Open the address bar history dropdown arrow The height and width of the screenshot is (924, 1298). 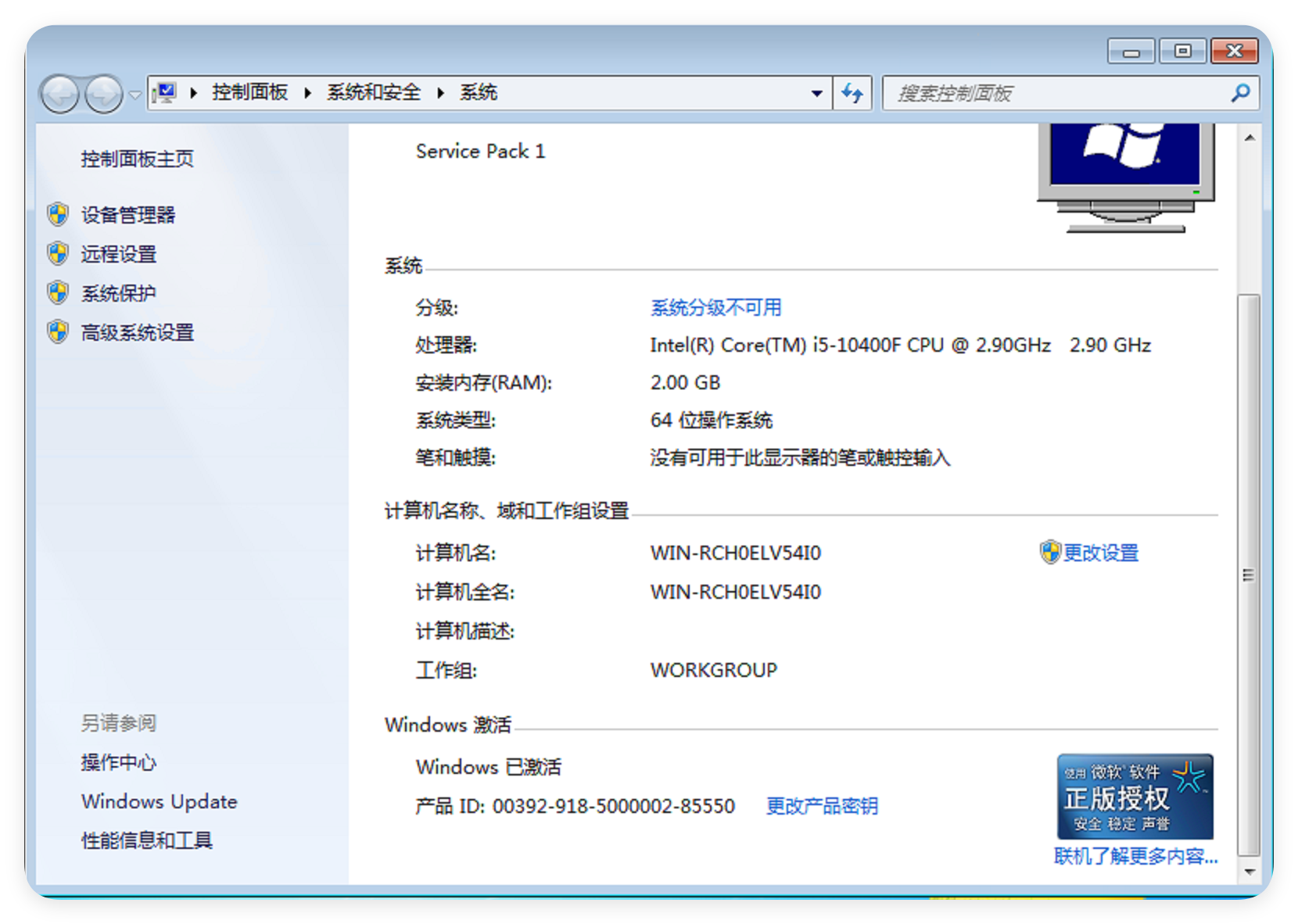pos(818,93)
